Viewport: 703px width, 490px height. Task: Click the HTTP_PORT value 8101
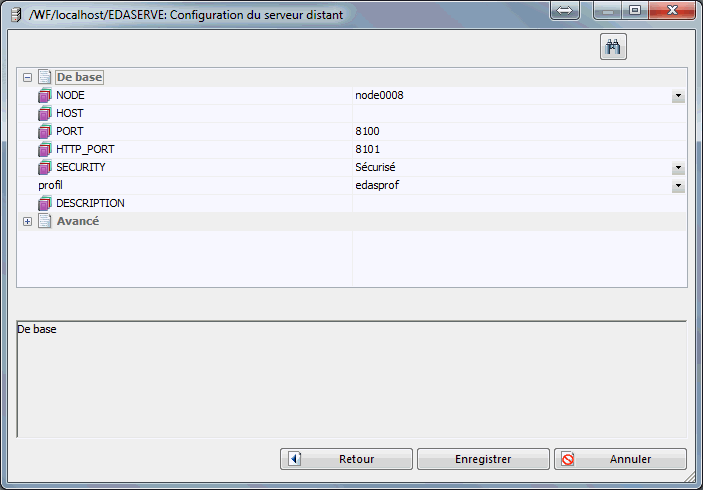point(367,149)
